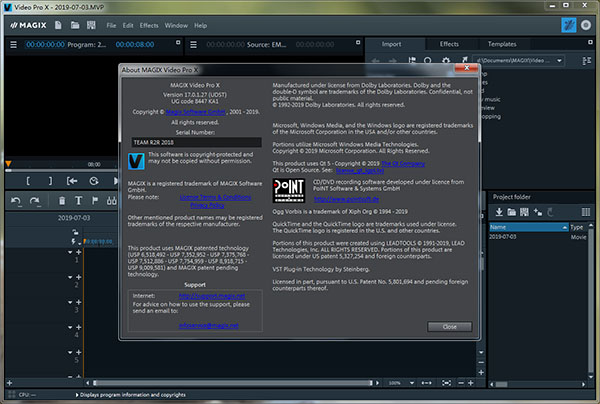Open the Source monitor hamburger menu
600x404 pixels.
pyautogui.click(x=194, y=45)
